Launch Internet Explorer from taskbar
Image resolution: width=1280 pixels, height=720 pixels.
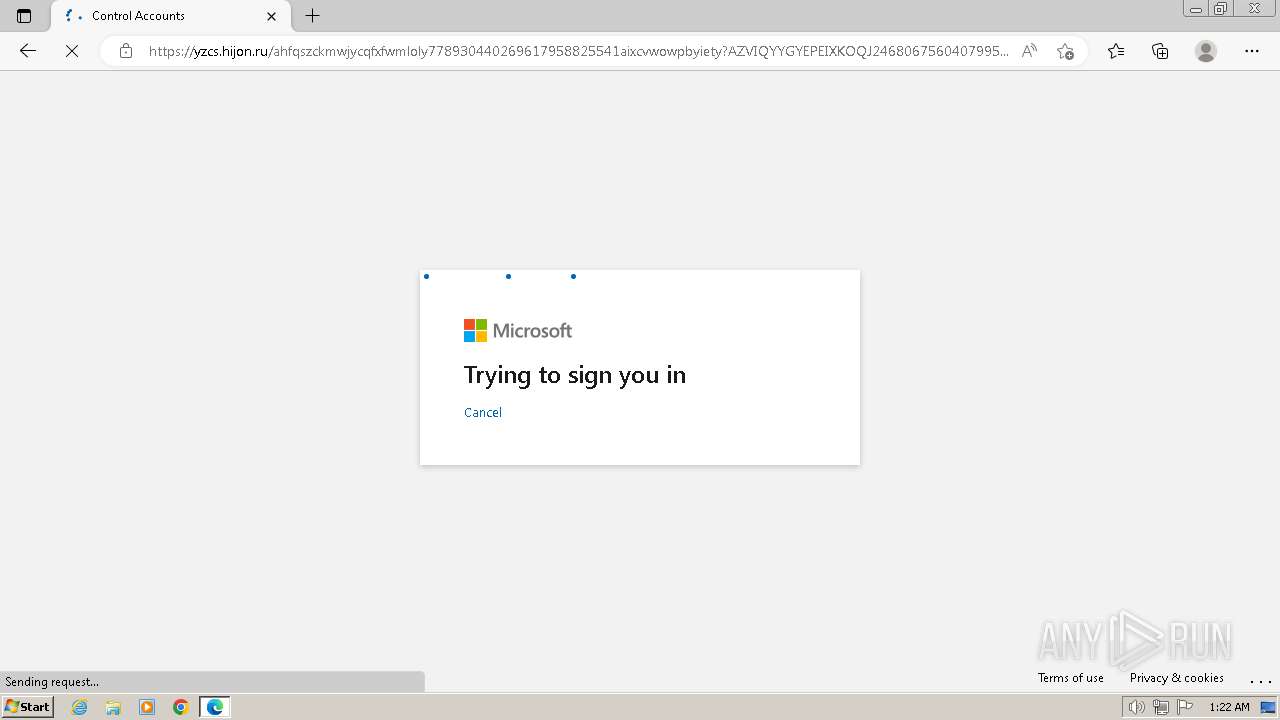(x=80, y=707)
